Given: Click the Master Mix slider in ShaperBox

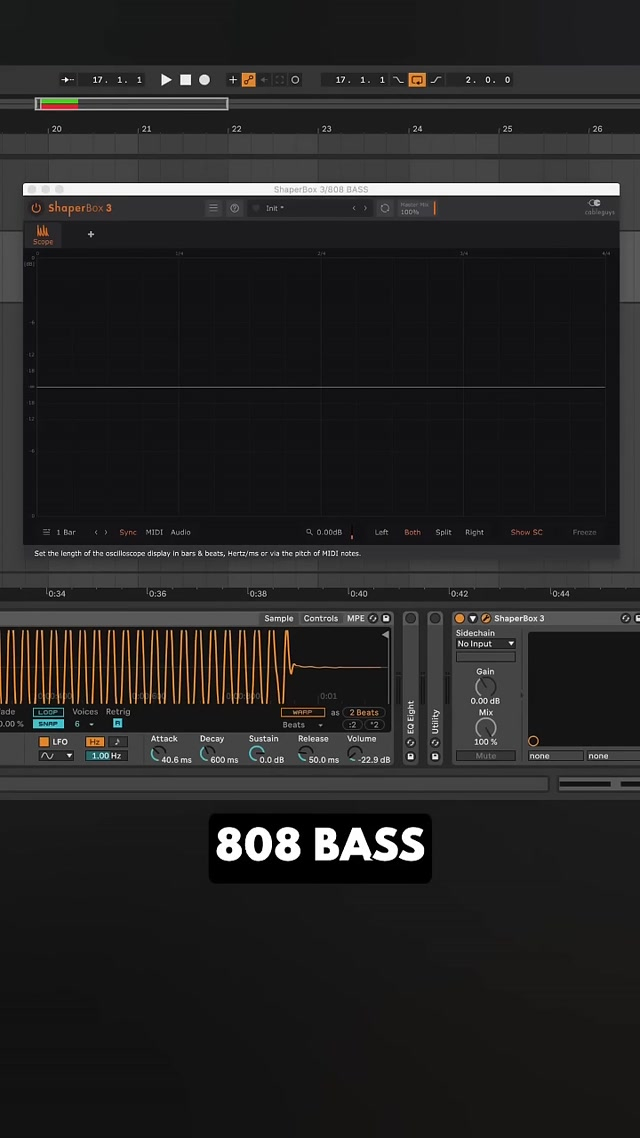Looking at the screenshot, I should [418, 208].
